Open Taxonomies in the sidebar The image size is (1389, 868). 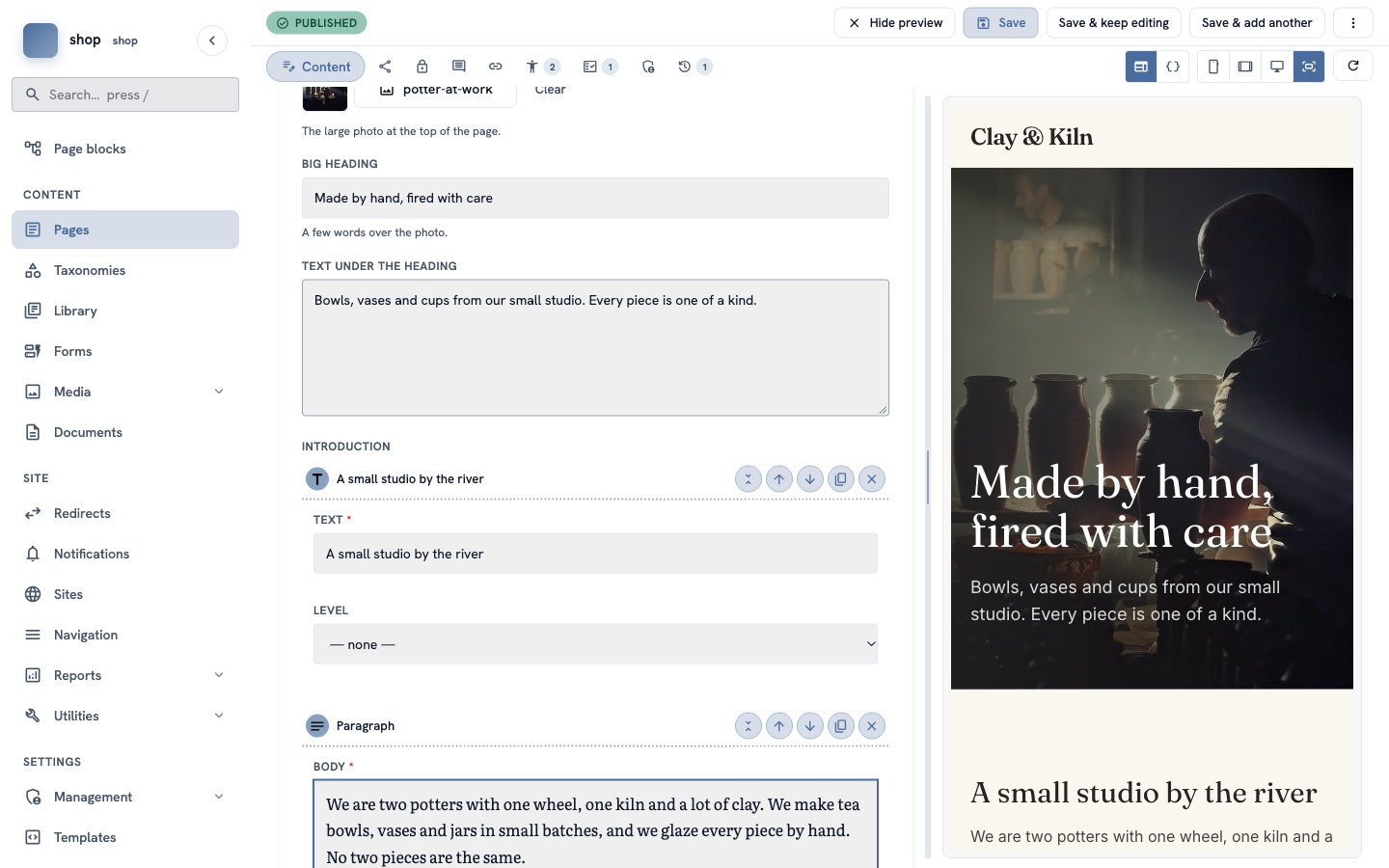click(125, 270)
